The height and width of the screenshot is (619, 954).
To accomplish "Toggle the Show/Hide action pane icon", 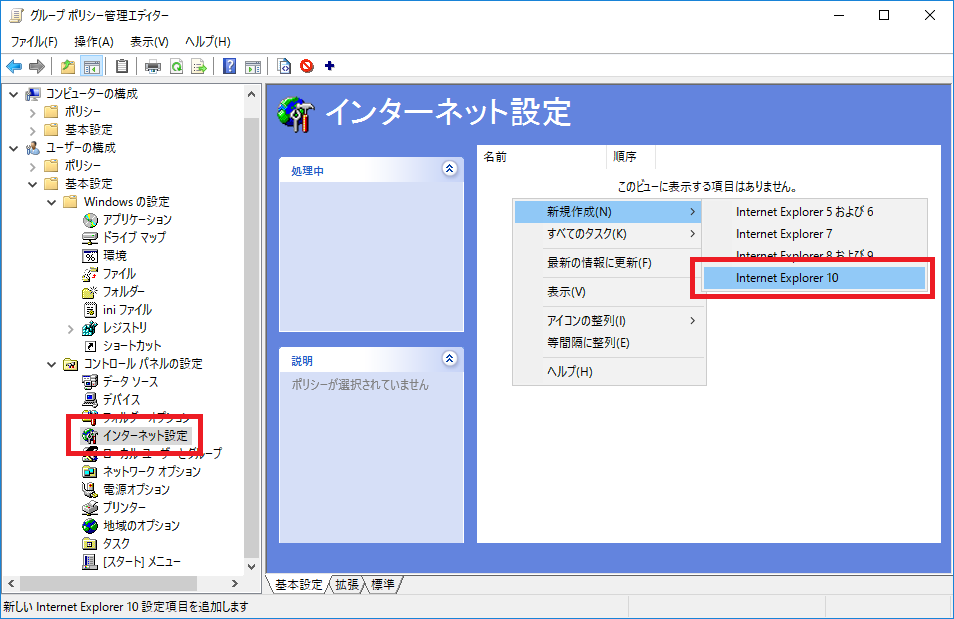I will tap(252, 66).
